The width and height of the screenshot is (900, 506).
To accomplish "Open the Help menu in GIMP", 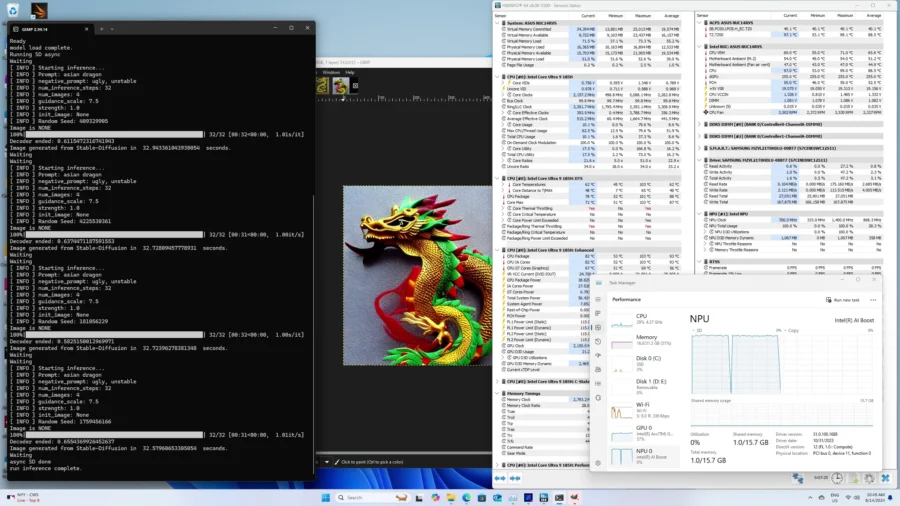I will (350, 72).
